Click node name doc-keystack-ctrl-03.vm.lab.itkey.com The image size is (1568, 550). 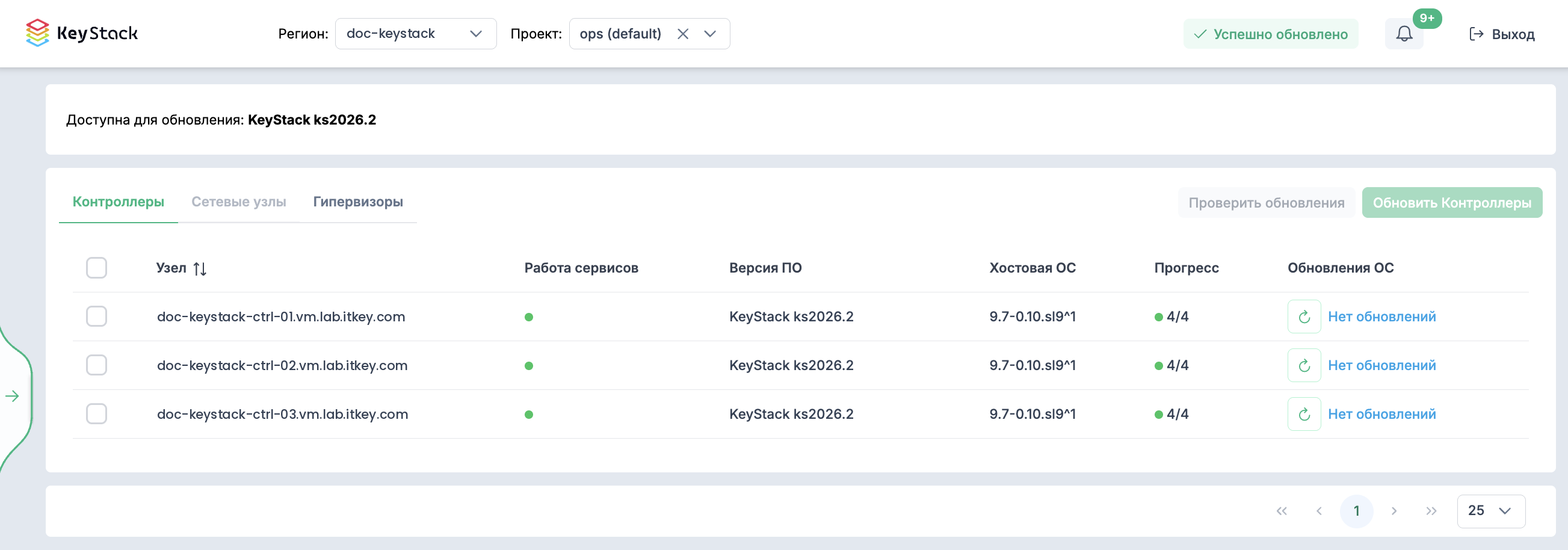click(282, 414)
